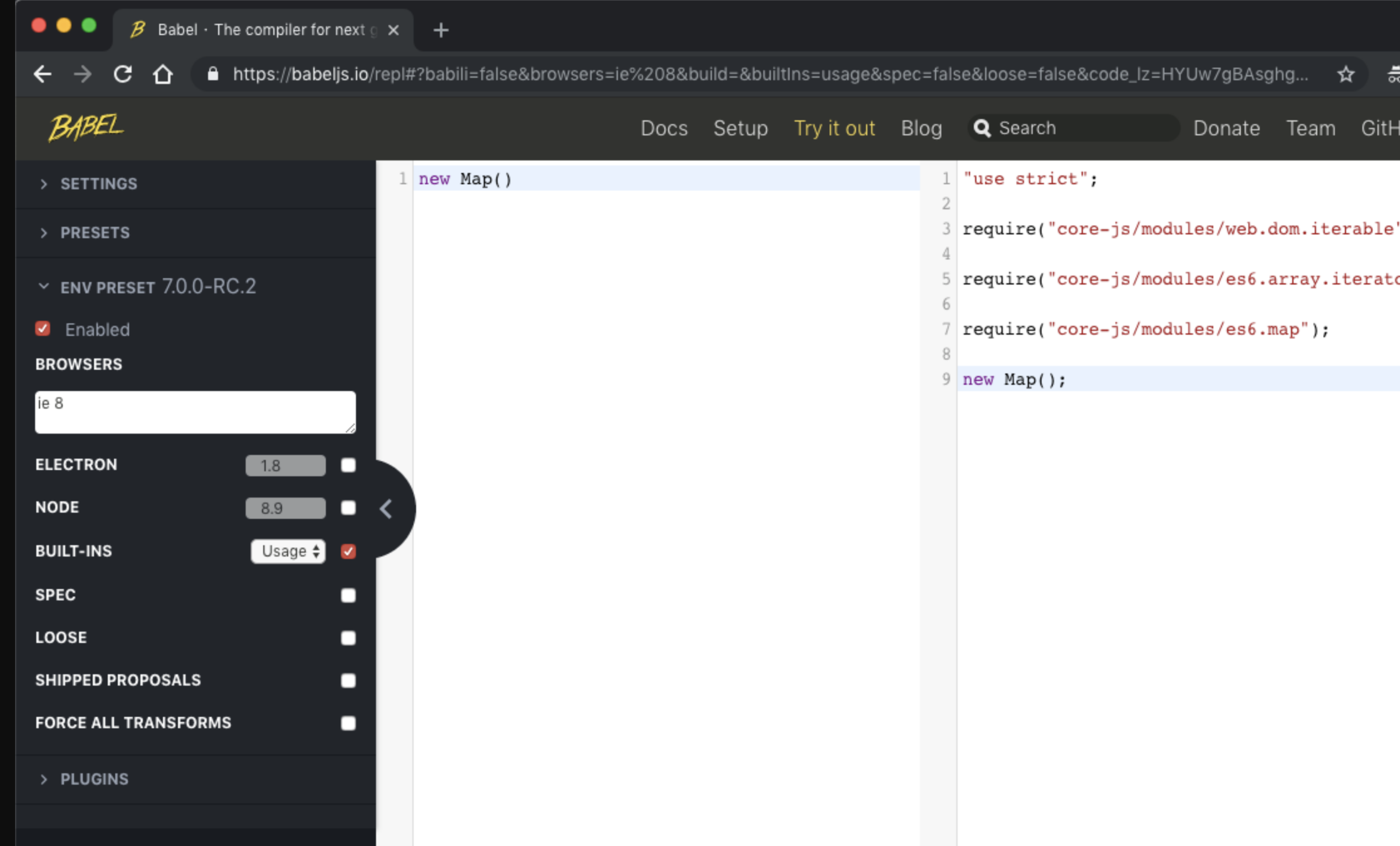
Task: Click the Babel browser tab
Action: coord(263,30)
